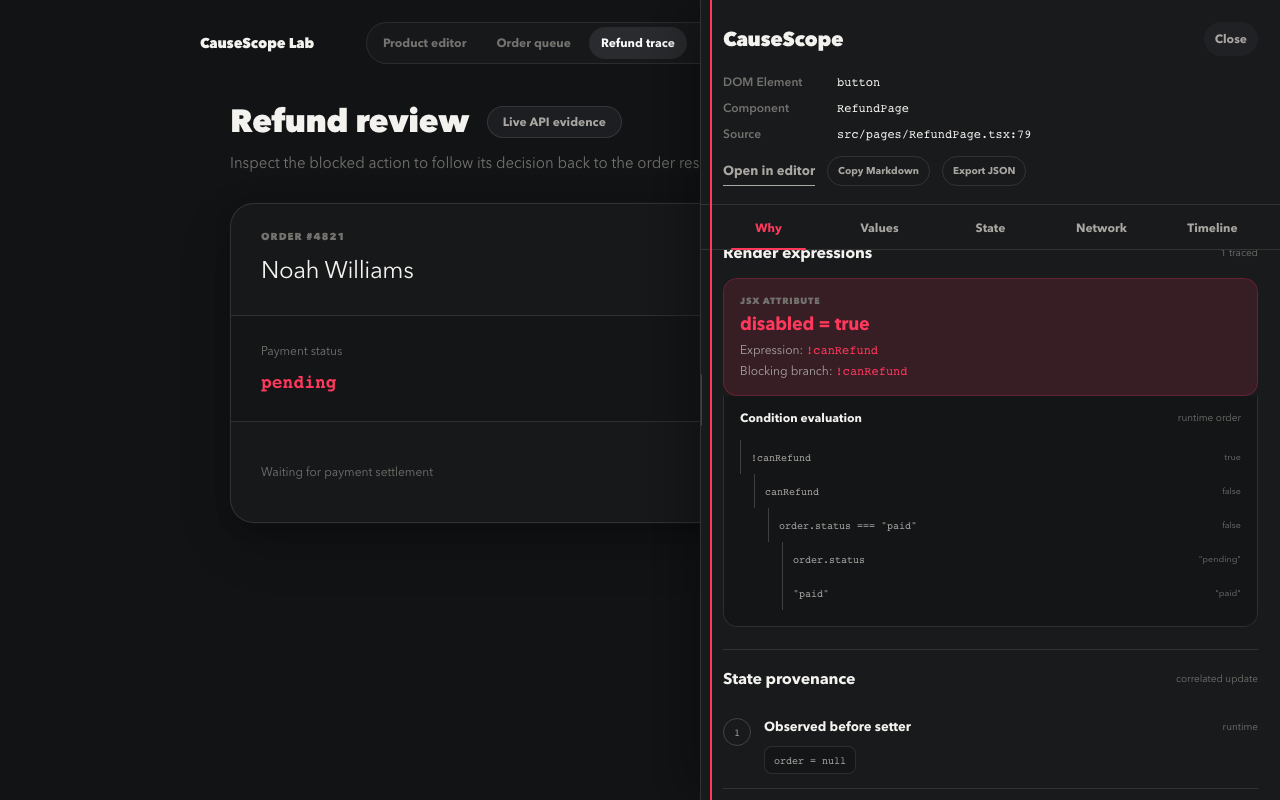This screenshot has width=1280, height=800.
Task: Switch to the Values tab
Action: click(x=879, y=228)
